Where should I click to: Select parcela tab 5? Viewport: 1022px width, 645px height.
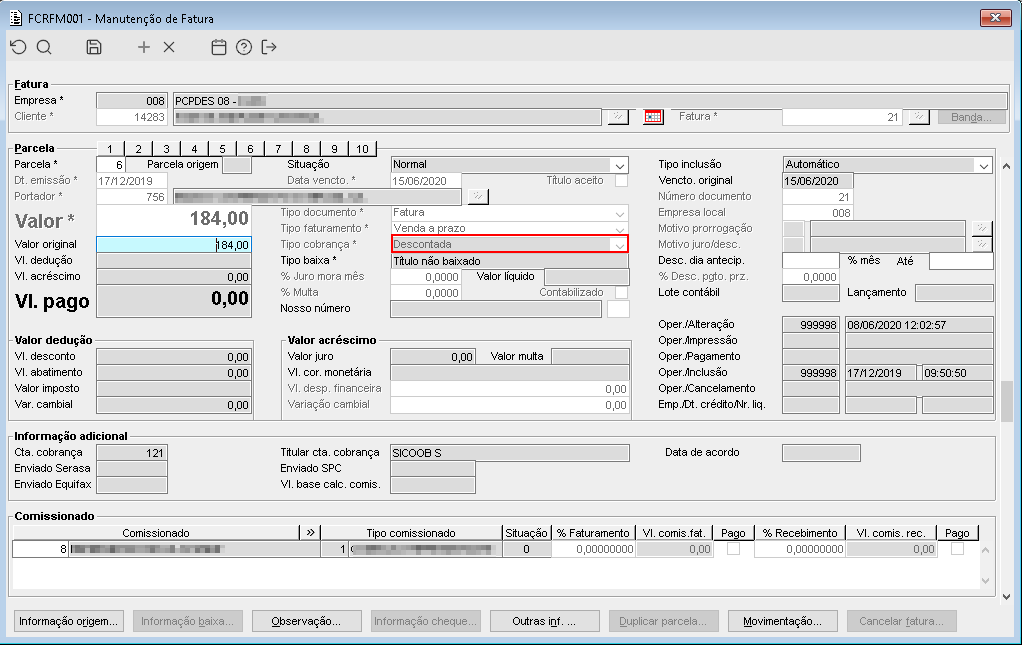click(x=222, y=149)
